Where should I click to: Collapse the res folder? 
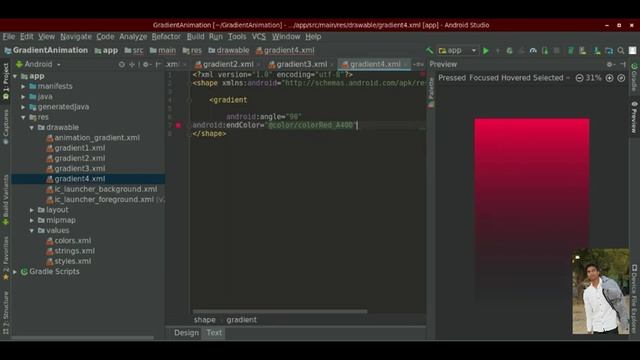[x=23, y=118]
